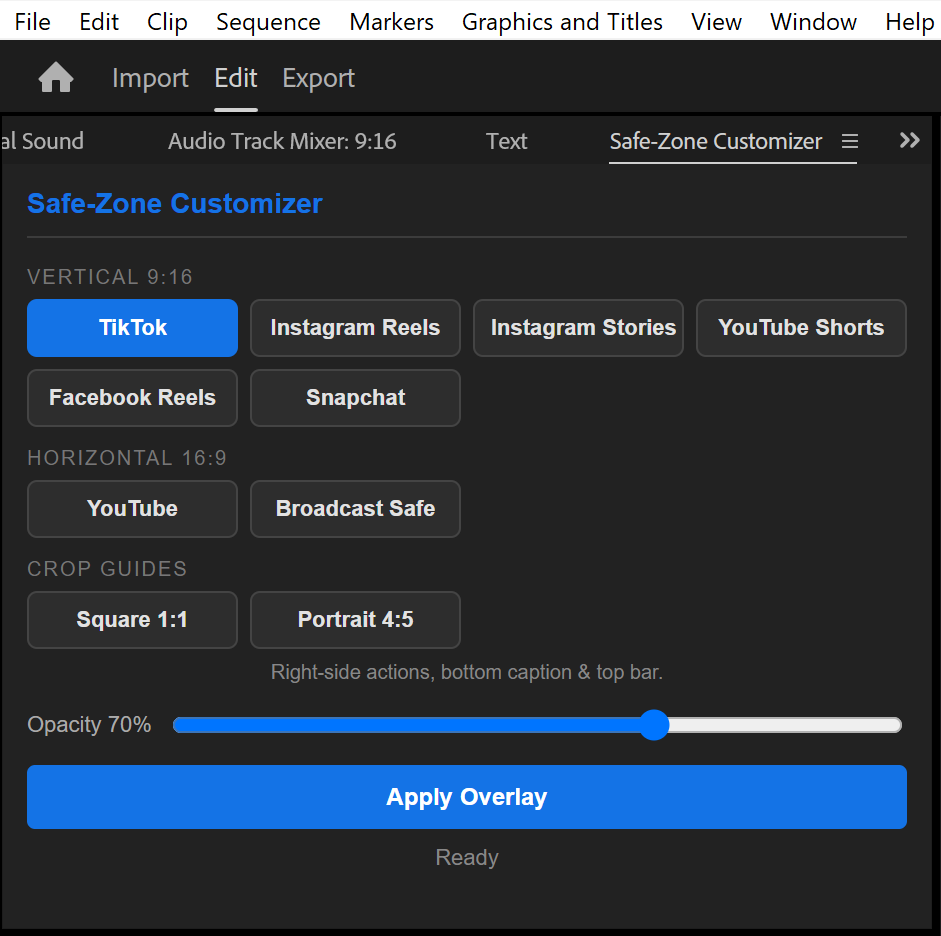Switch to the Export workspace tab
Viewport: 941px width, 936px height.
tap(319, 78)
